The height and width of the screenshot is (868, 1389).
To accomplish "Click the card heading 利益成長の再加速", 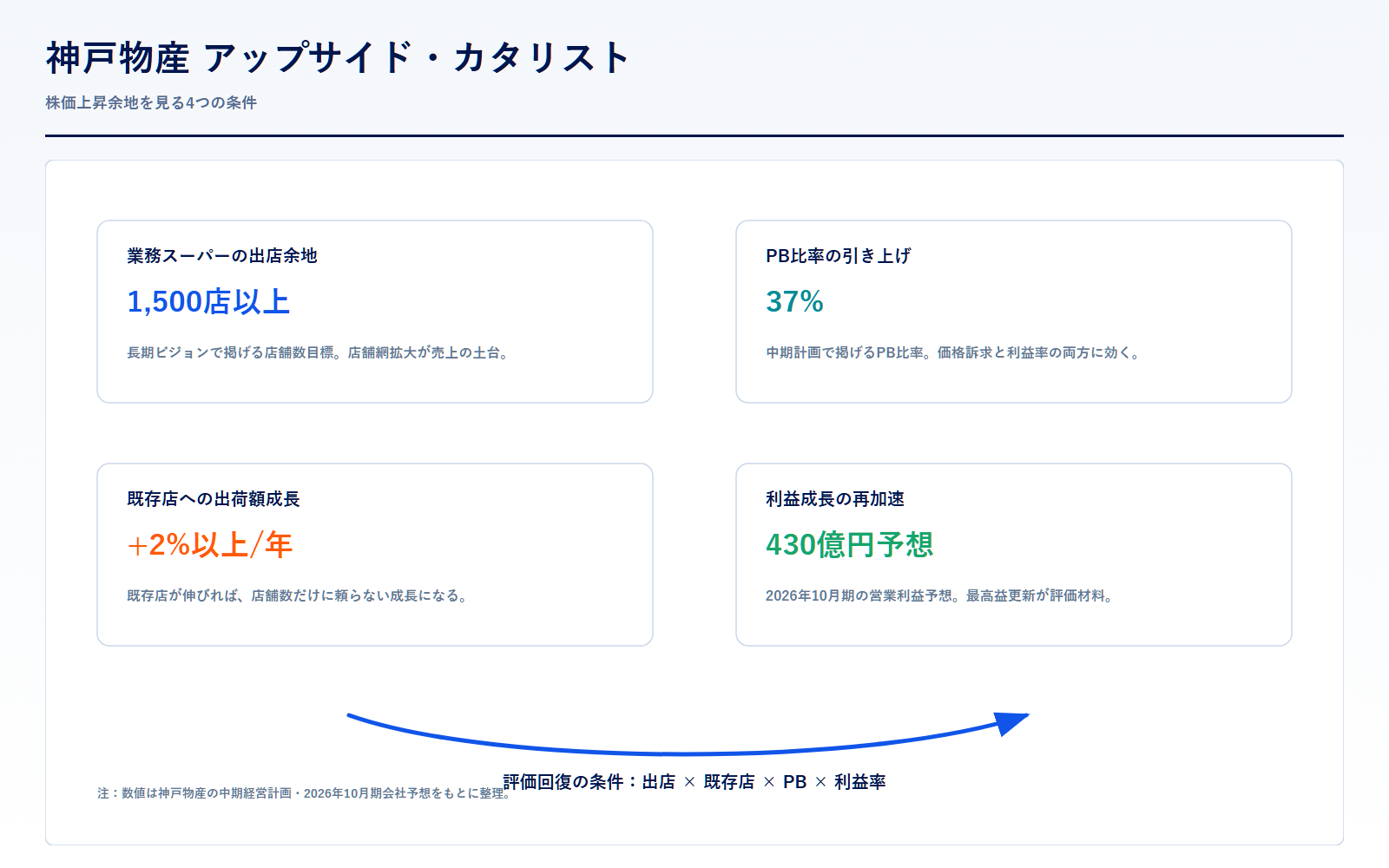I will 835,499.
